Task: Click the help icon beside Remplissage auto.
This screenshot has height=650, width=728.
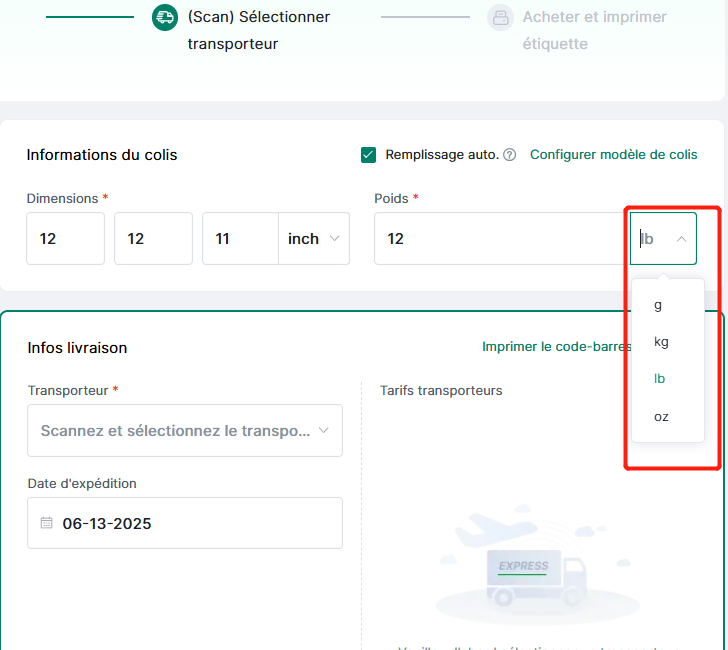Action: [510, 155]
